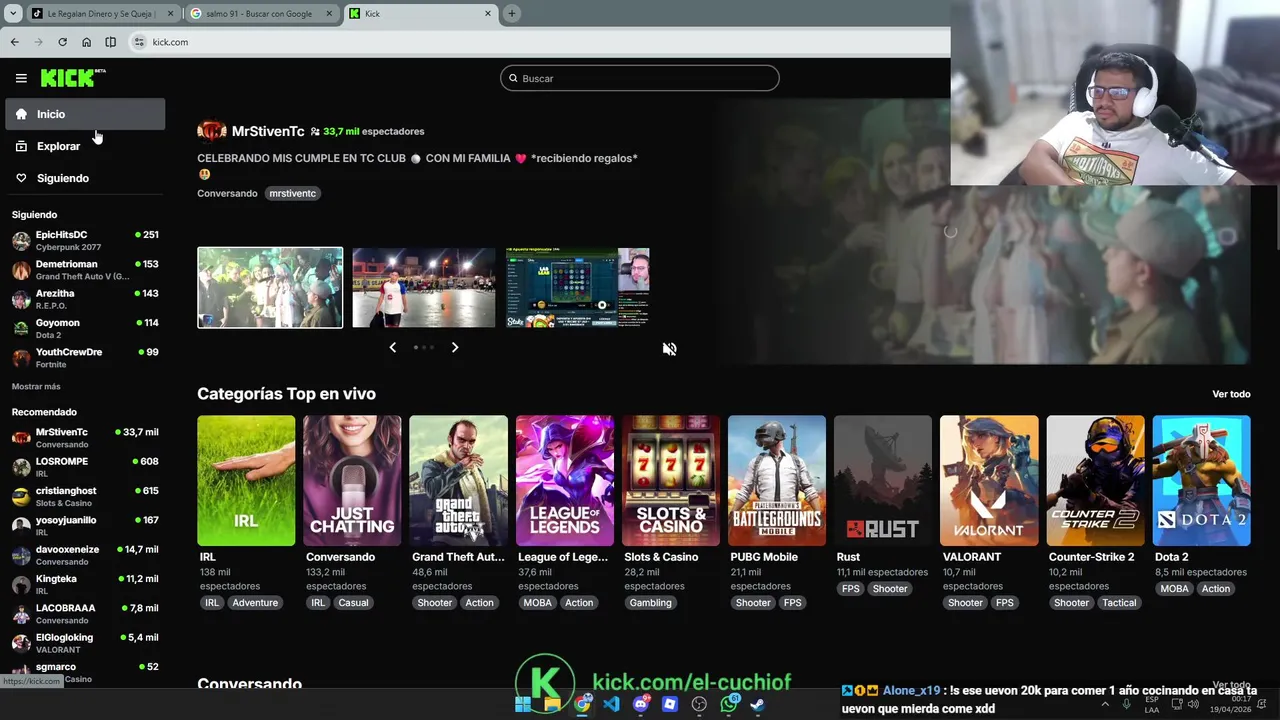The image size is (1280, 720).
Task: Reload the page with the browser refresh icon
Action: [62, 42]
